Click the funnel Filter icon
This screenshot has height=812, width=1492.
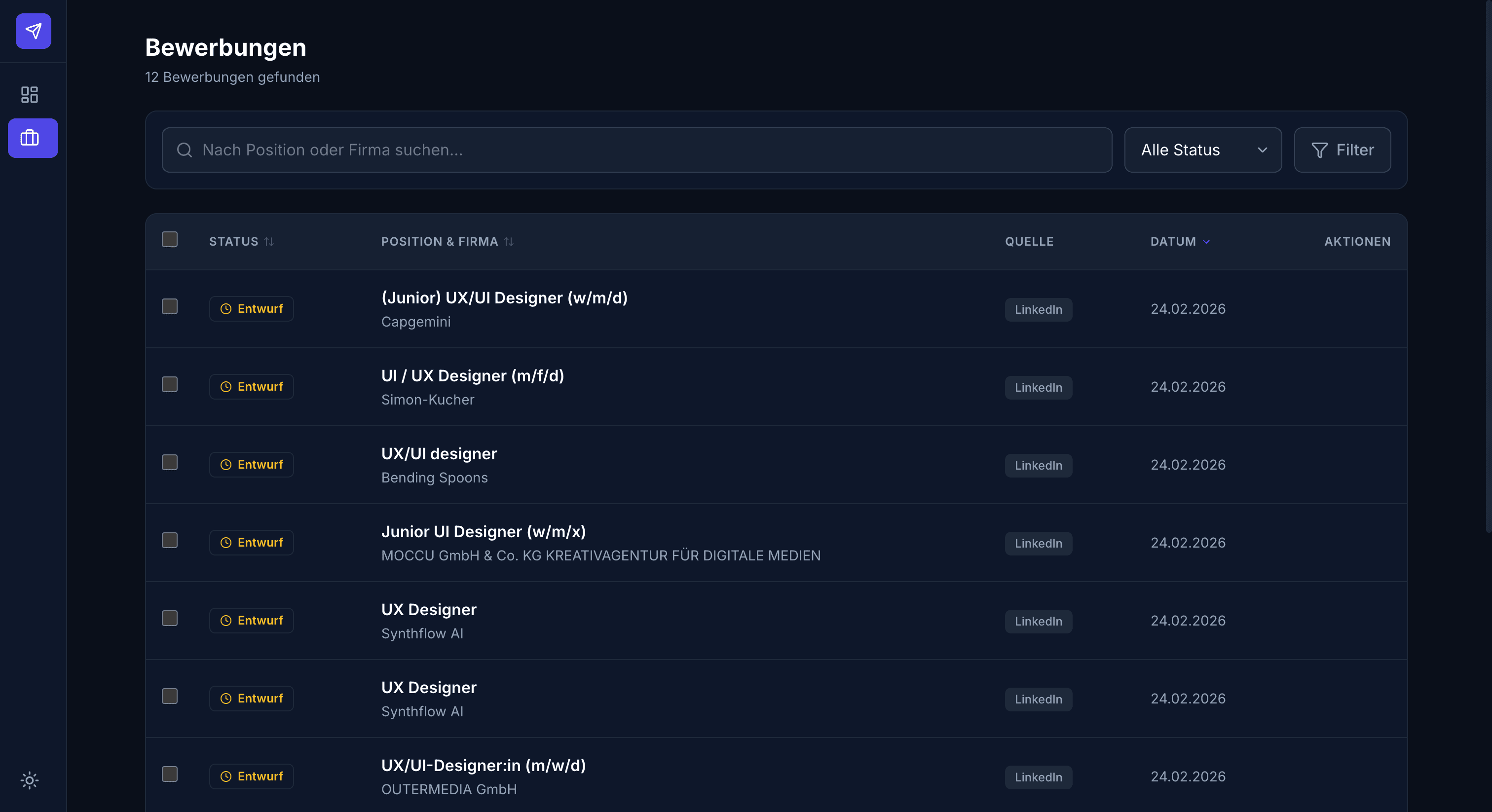1319,150
